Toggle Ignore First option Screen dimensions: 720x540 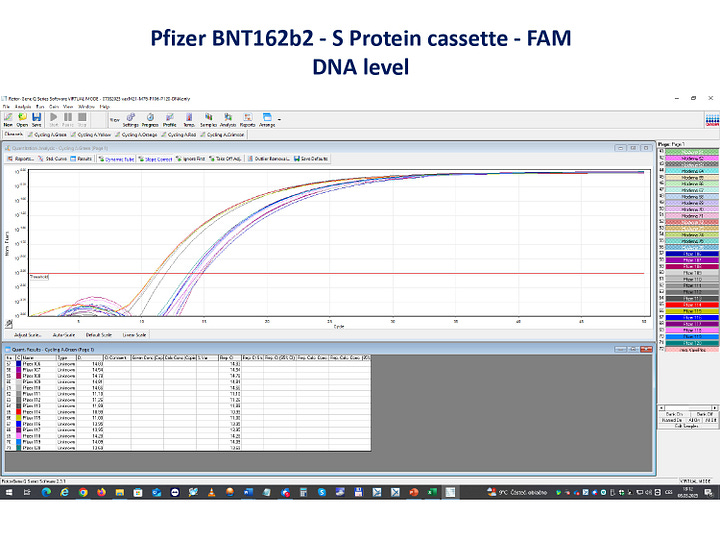[x=191, y=159]
